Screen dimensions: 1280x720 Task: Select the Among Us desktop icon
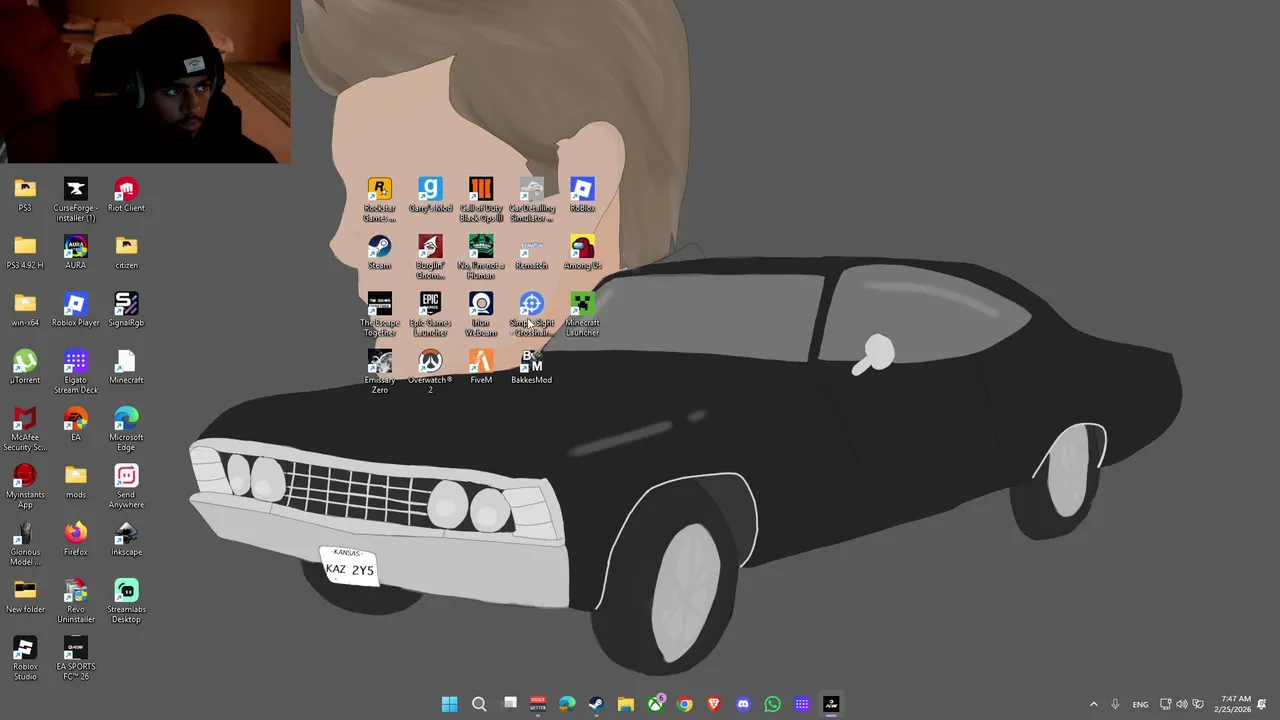[582, 252]
